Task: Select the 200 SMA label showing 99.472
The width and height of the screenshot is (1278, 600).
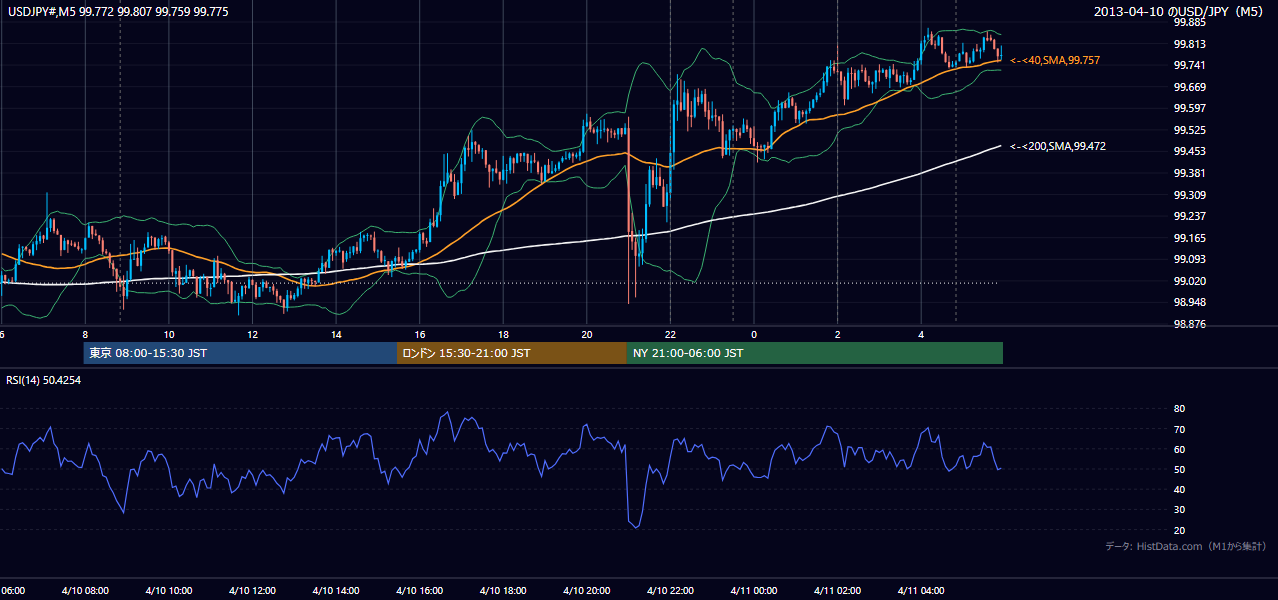Action: [x=1058, y=147]
